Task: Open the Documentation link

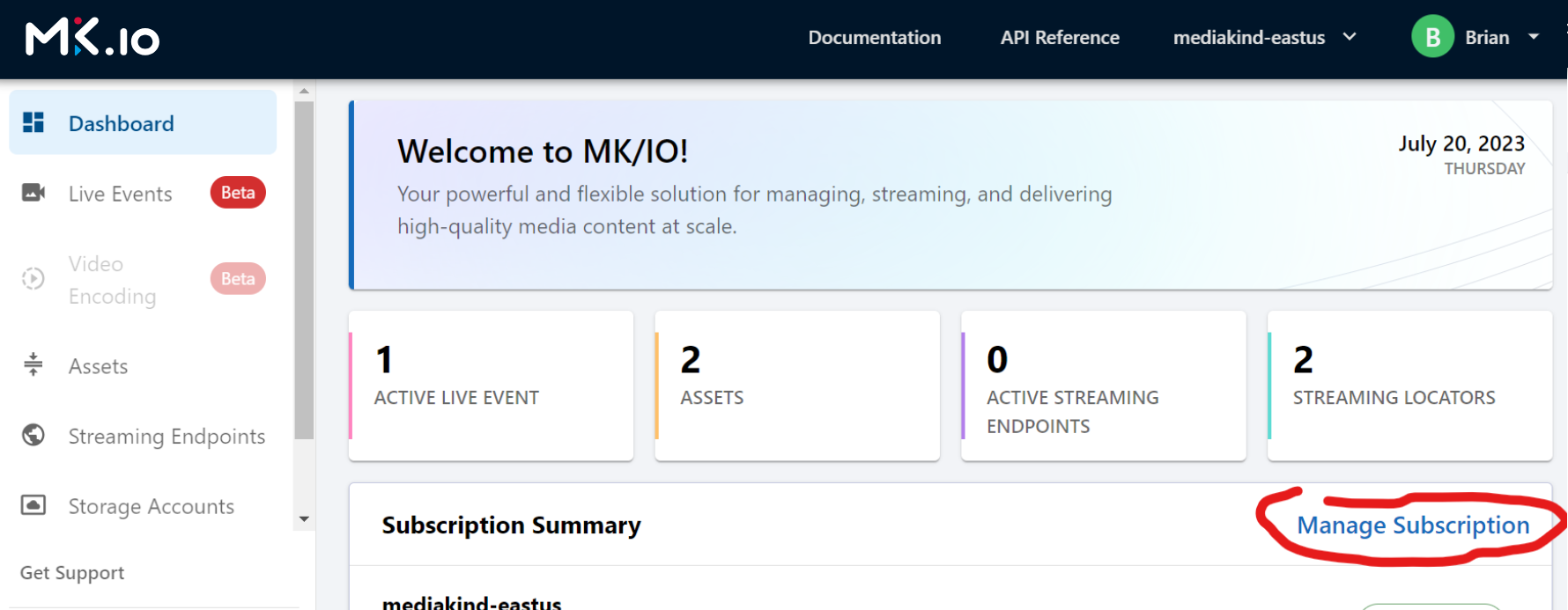Action: click(875, 38)
